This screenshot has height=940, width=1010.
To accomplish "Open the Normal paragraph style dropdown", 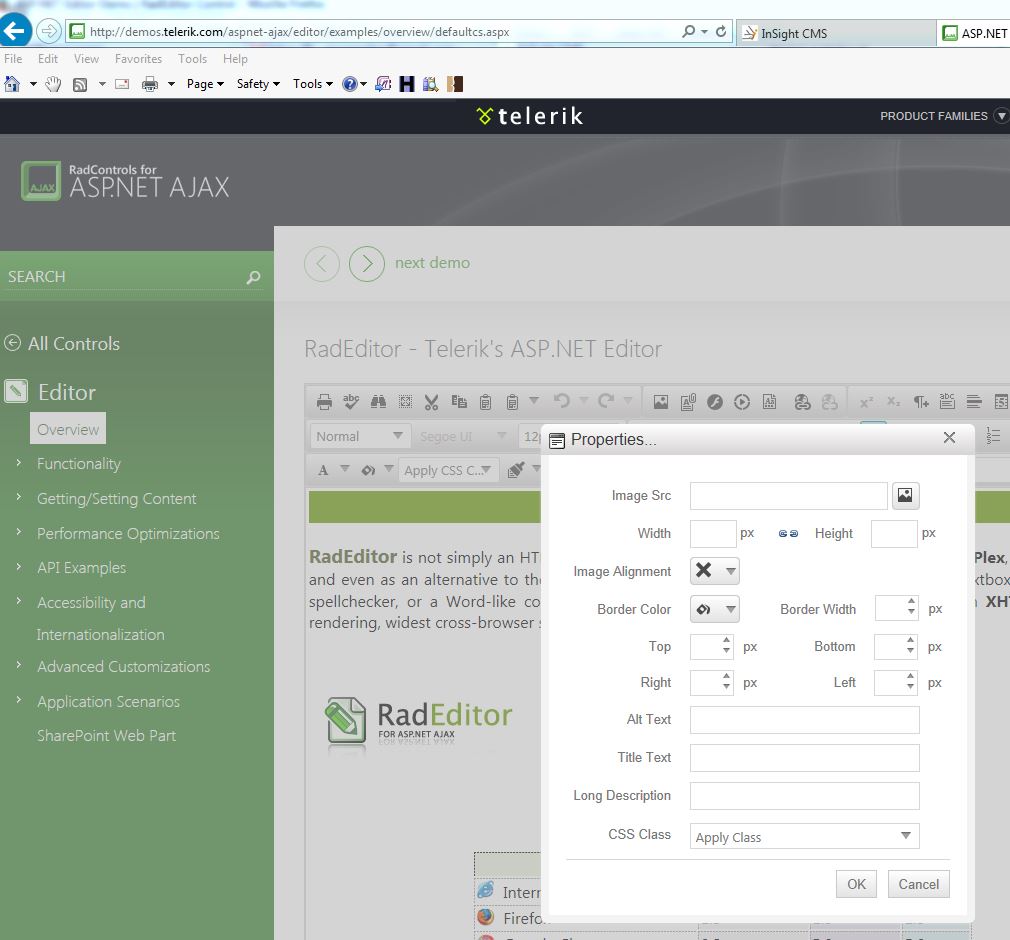I will pyautogui.click(x=359, y=436).
